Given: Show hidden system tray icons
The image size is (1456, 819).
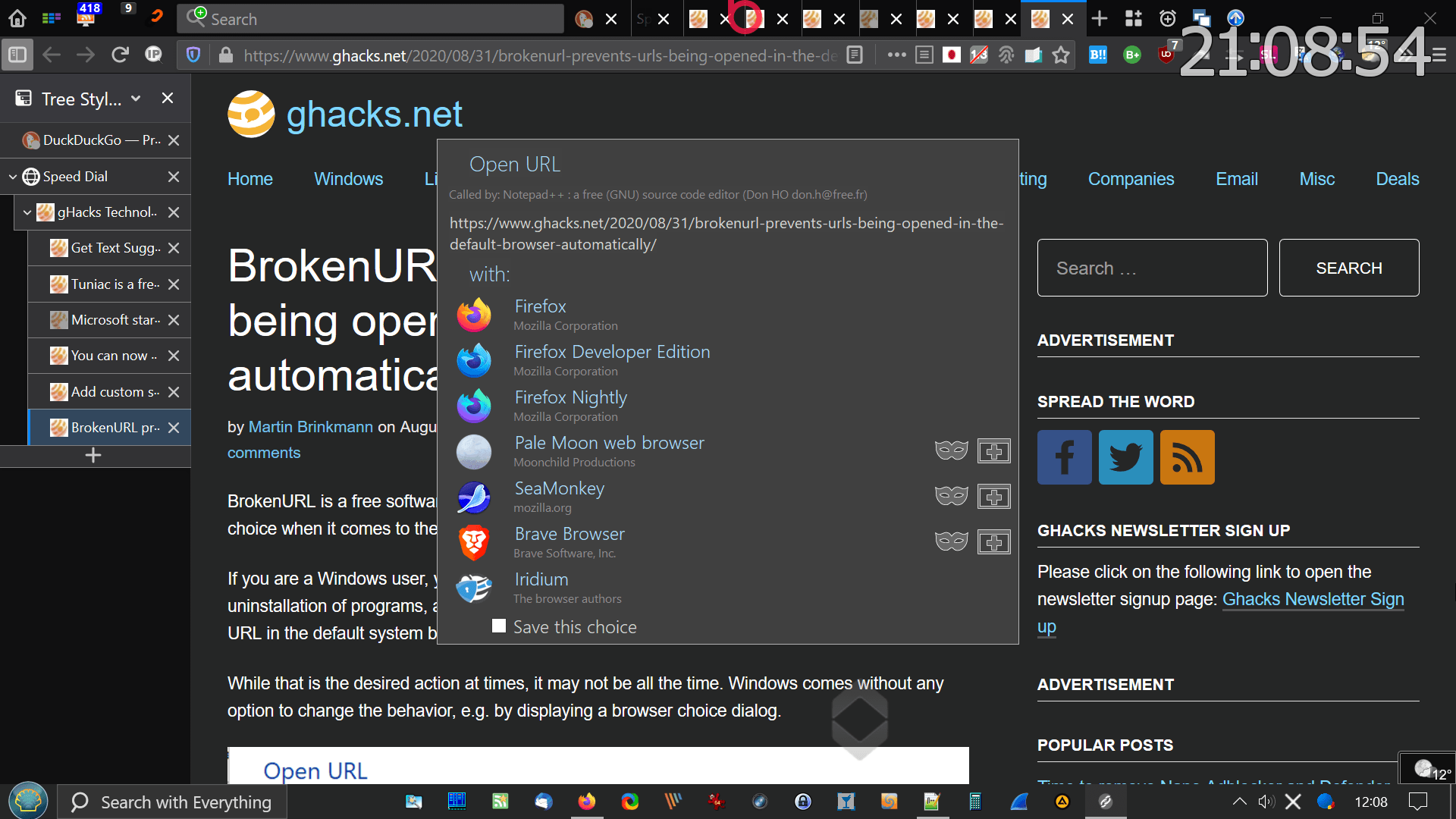Looking at the screenshot, I should [1239, 802].
